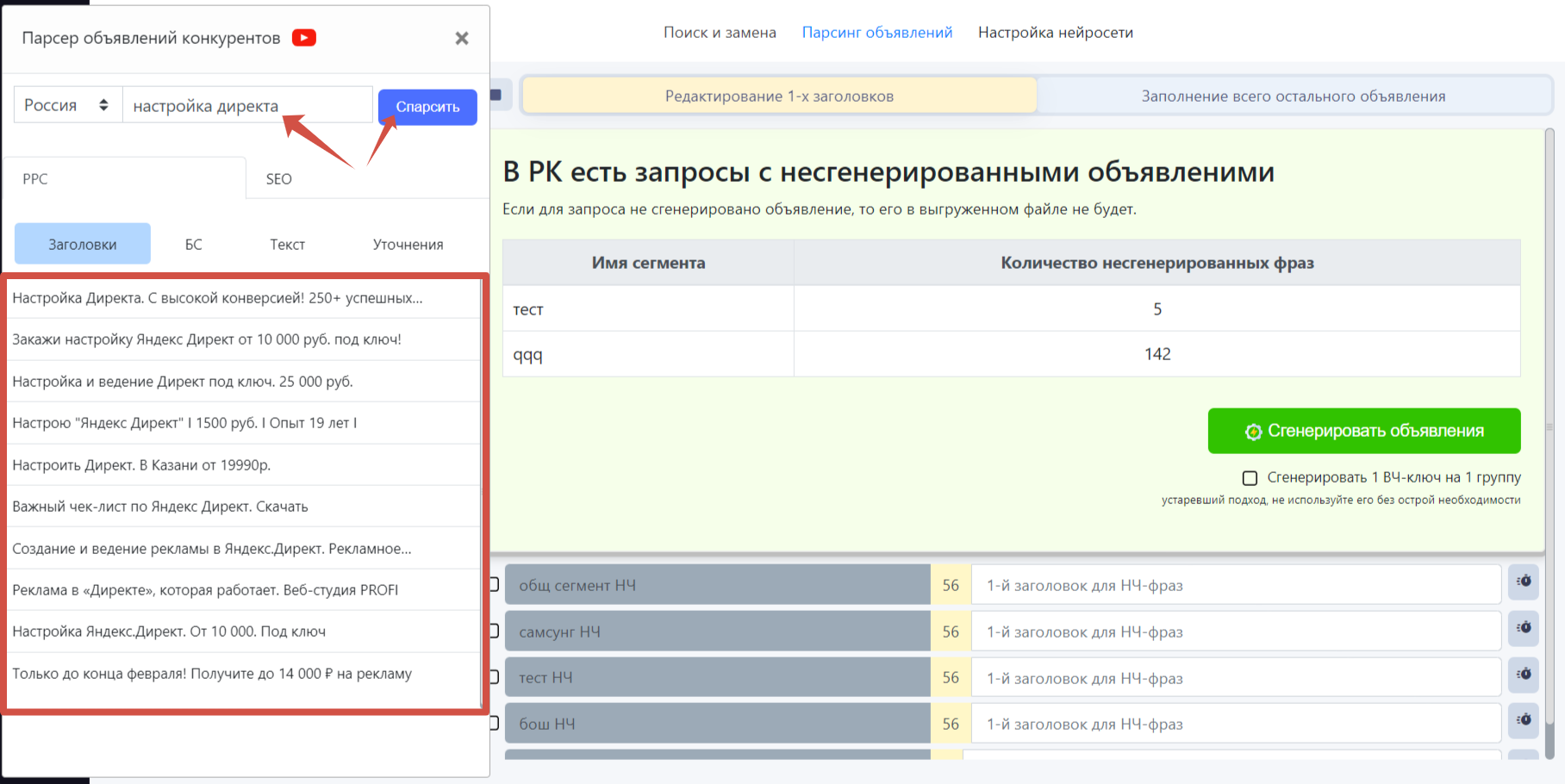Focus the headline field in 'тест НЧ' row
Viewport: 1565px width, 784px height.
point(1237,678)
